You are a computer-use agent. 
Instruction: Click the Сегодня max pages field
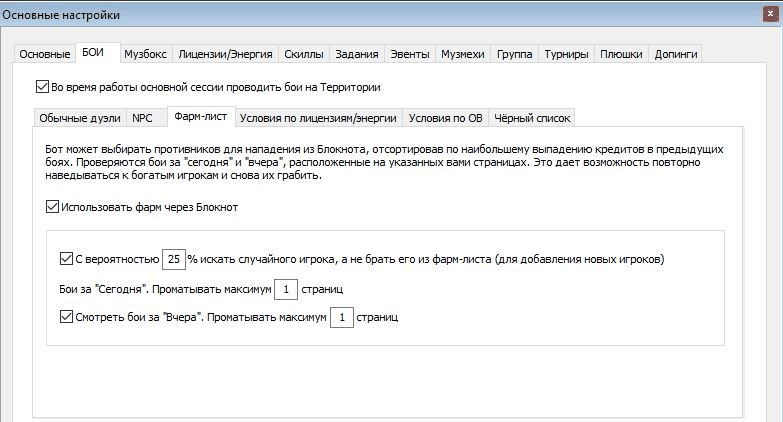tap(286, 289)
